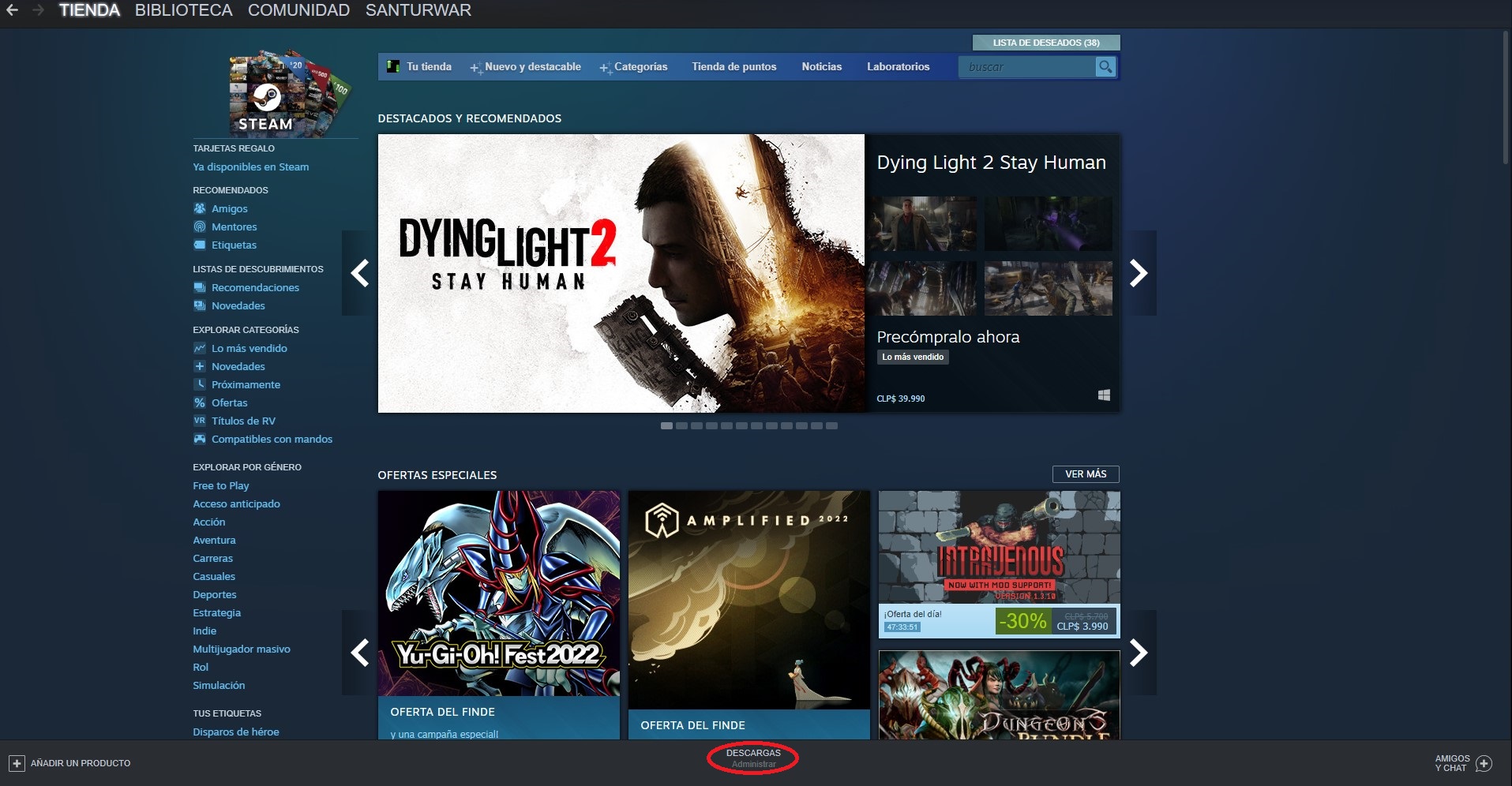The width and height of the screenshot is (1512, 786).
Task: Browse the Acción genre
Action: click(x=209, y=522)
